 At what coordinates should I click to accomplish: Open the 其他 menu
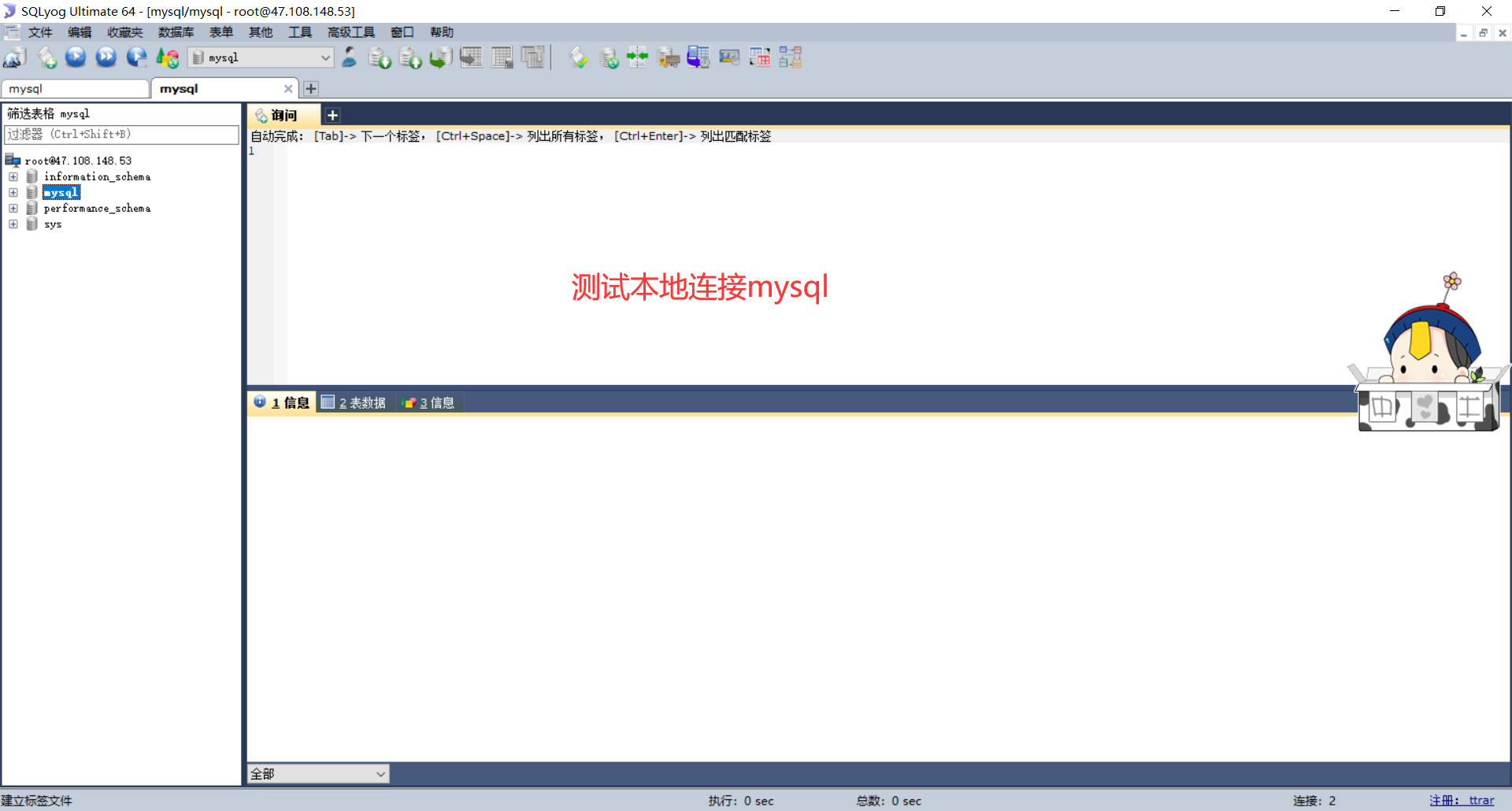point(261,32)
